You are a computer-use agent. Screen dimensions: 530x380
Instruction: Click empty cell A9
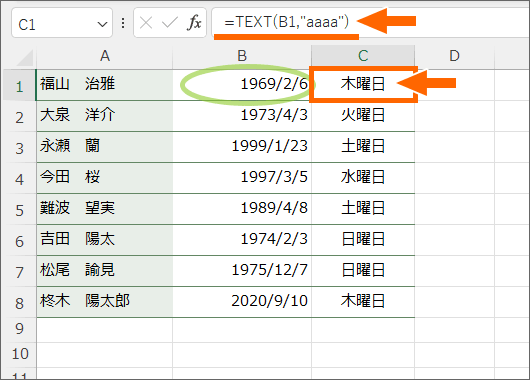(x=105, y=330)
